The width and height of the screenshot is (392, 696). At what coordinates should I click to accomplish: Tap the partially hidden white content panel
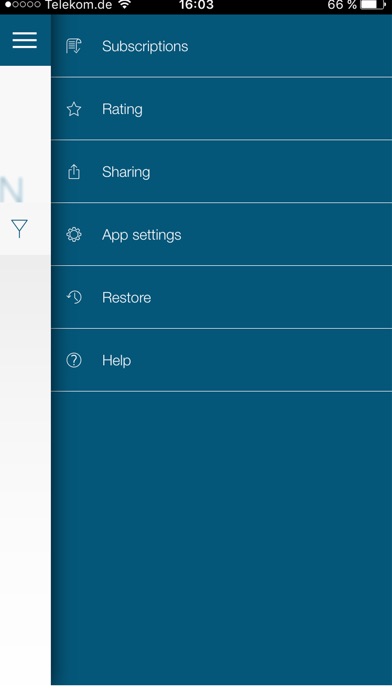(x=25, y=444)
